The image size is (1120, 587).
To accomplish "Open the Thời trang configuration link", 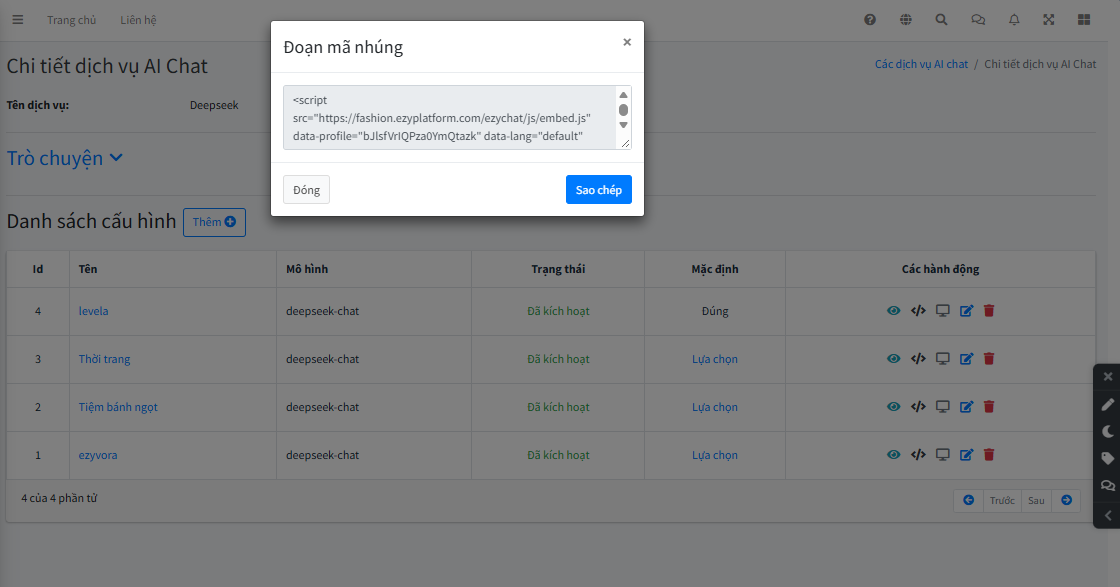I will tap(104, 359).
